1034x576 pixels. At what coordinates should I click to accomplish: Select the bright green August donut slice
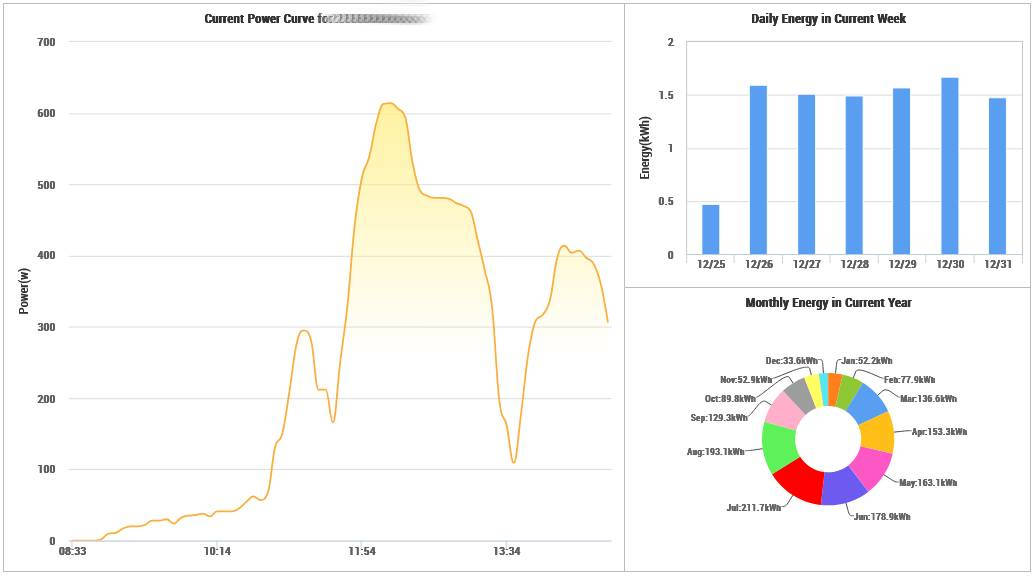click(x=780, y=446)
